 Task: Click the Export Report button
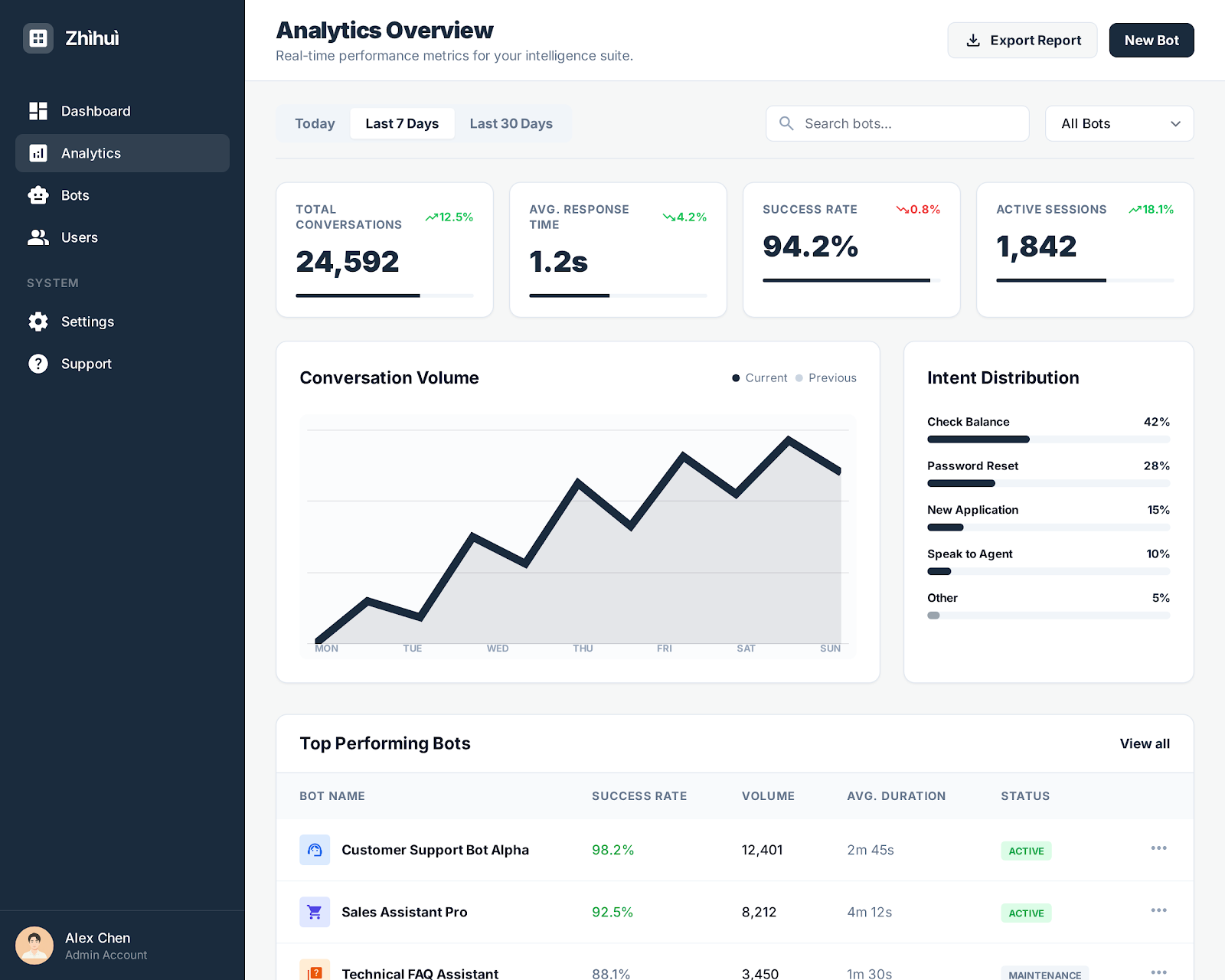click(x=1022, y=41)
